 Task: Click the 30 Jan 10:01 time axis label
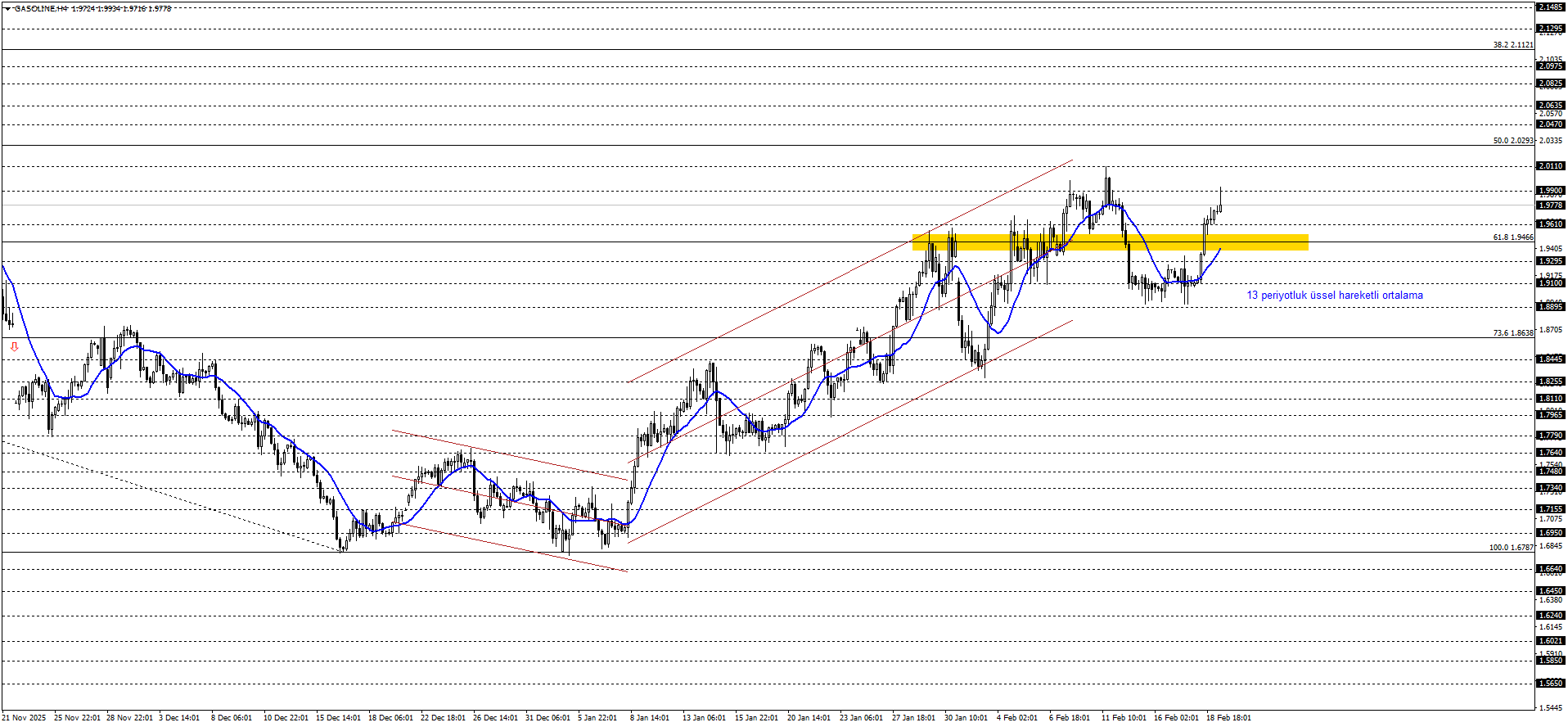966,718
